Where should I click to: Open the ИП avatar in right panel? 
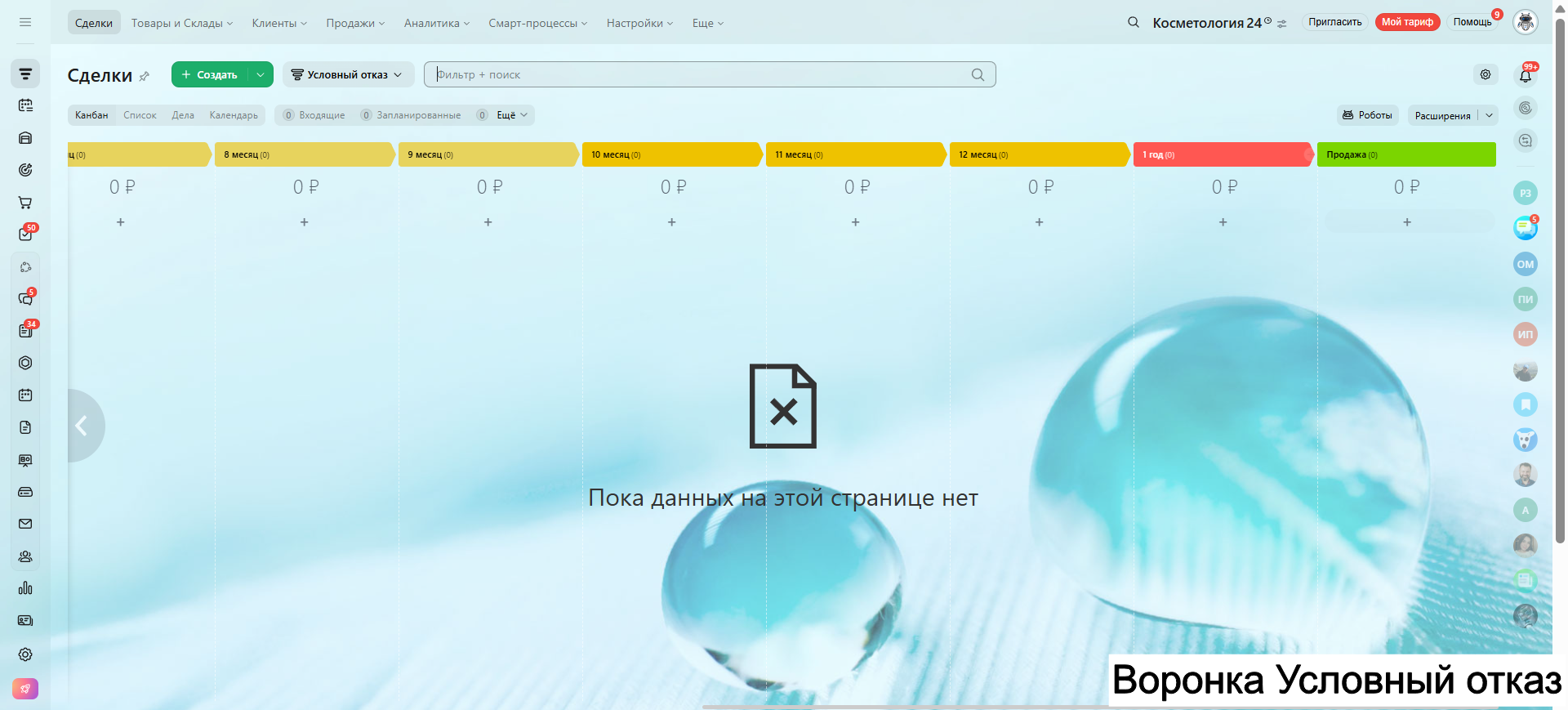[x=1526, y=334]
